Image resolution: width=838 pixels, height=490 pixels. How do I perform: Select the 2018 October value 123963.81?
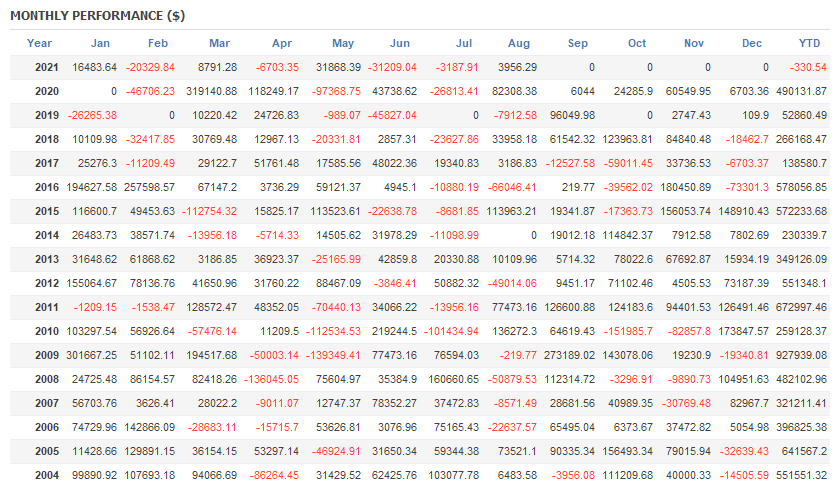pos(619,139)
